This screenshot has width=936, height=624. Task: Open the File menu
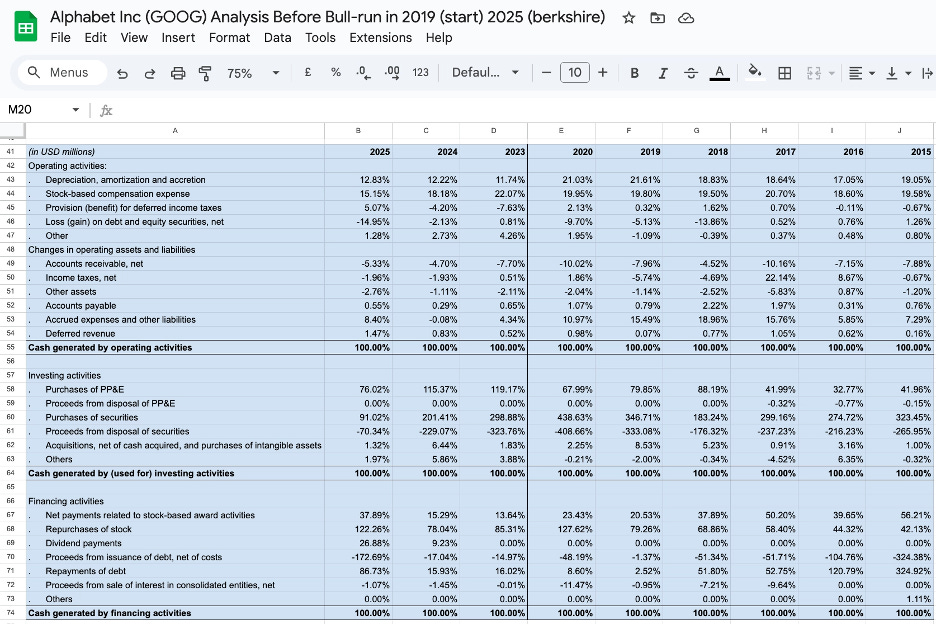click(60, 38)
